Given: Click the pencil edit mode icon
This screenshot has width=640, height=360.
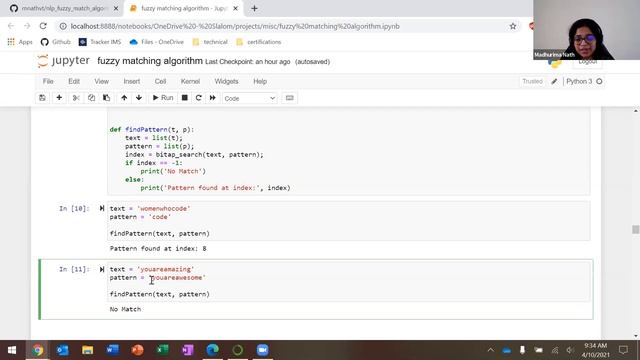Looking at the screenshot, I should [554, 81].
